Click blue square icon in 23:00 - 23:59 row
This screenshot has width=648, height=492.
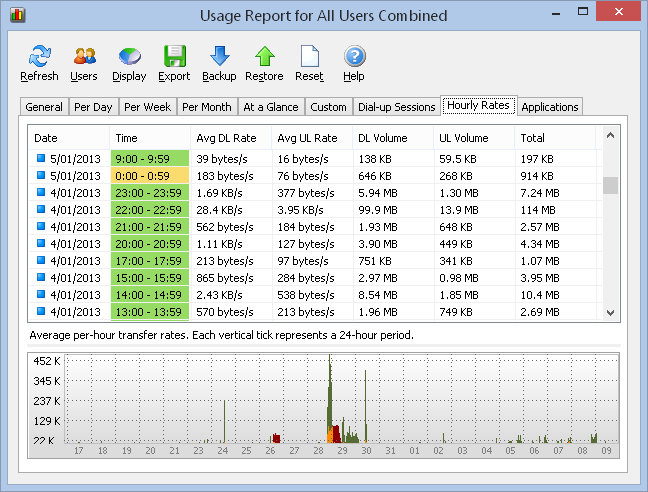[40, 192]
